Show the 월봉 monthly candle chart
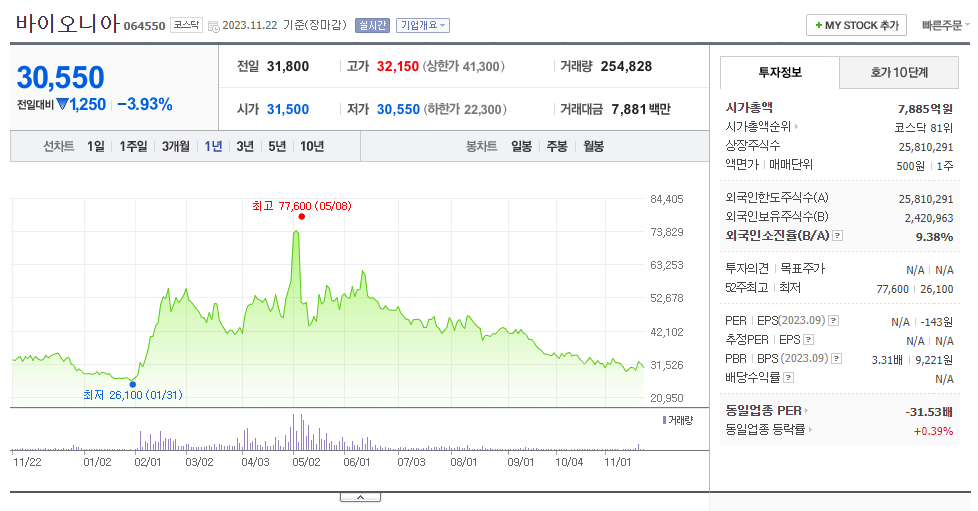Viewport: 978px width, 511px height. point(593,147)
